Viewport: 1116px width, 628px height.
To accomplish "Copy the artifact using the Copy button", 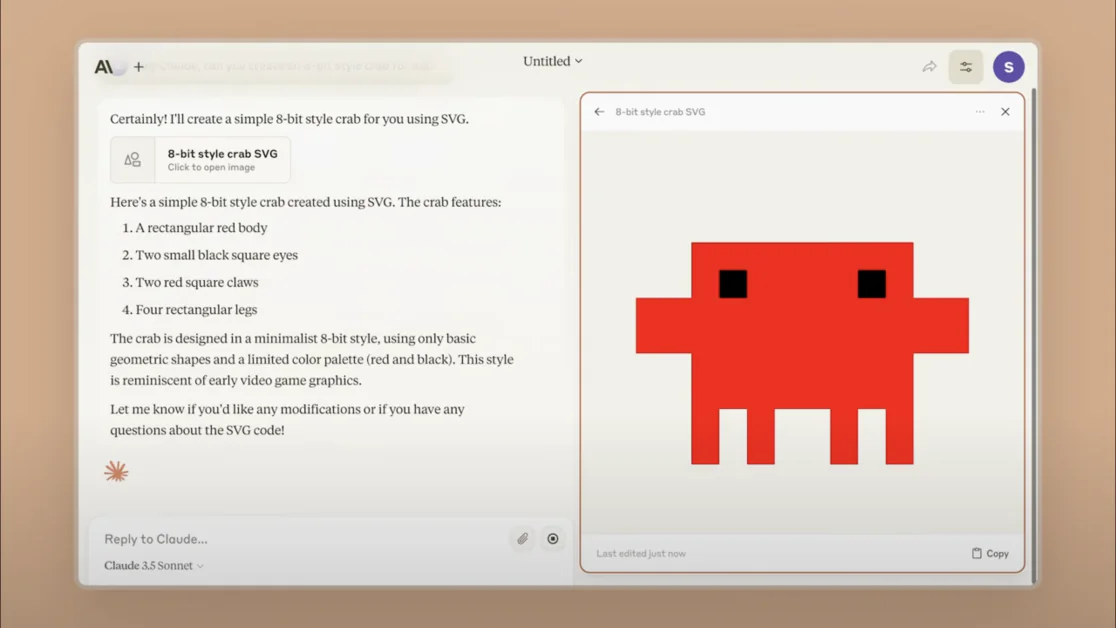I will click(x=990, y=553).
